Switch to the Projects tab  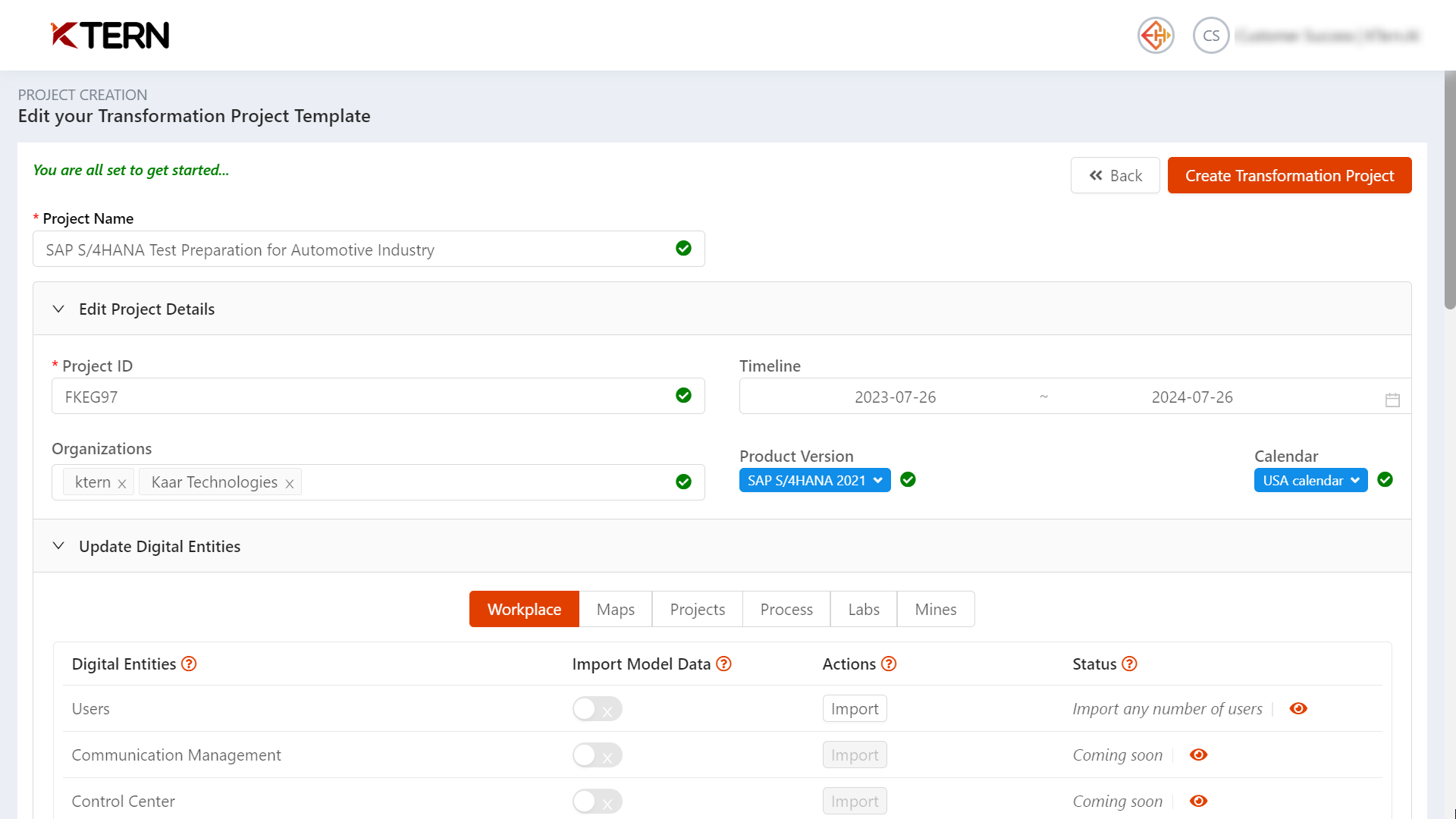pyautogui.click(x=697, y=609)
